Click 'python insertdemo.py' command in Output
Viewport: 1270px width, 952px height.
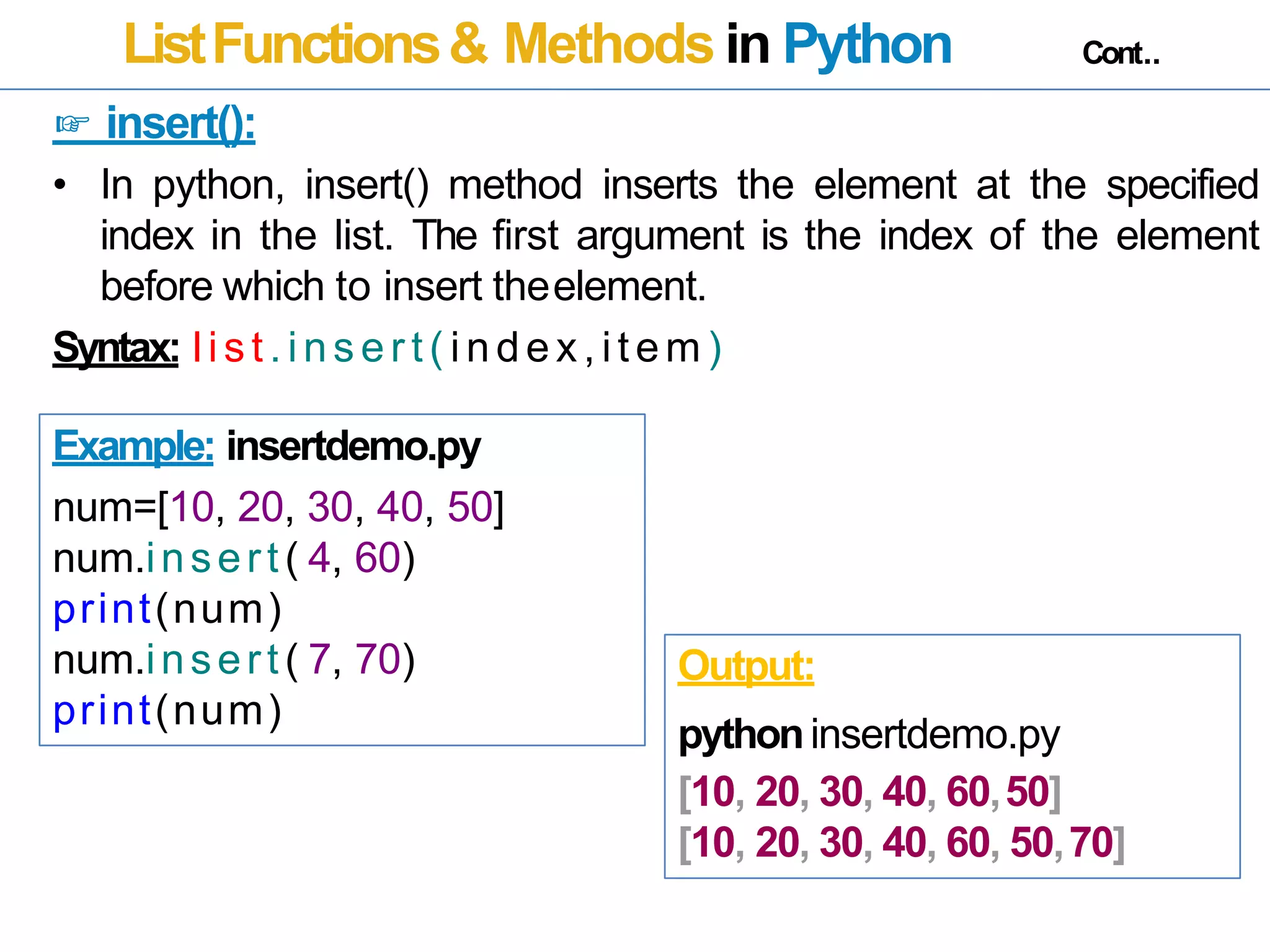[x=869, y=736]
